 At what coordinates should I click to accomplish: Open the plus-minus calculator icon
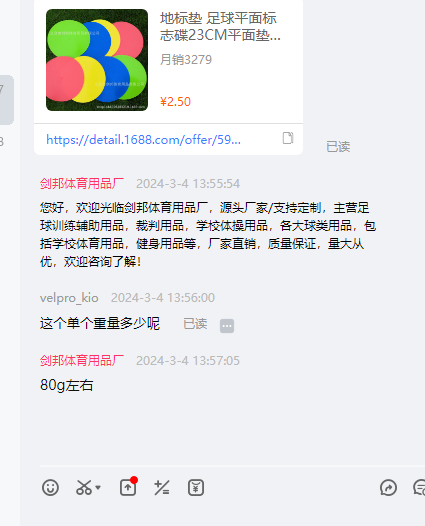162,487
